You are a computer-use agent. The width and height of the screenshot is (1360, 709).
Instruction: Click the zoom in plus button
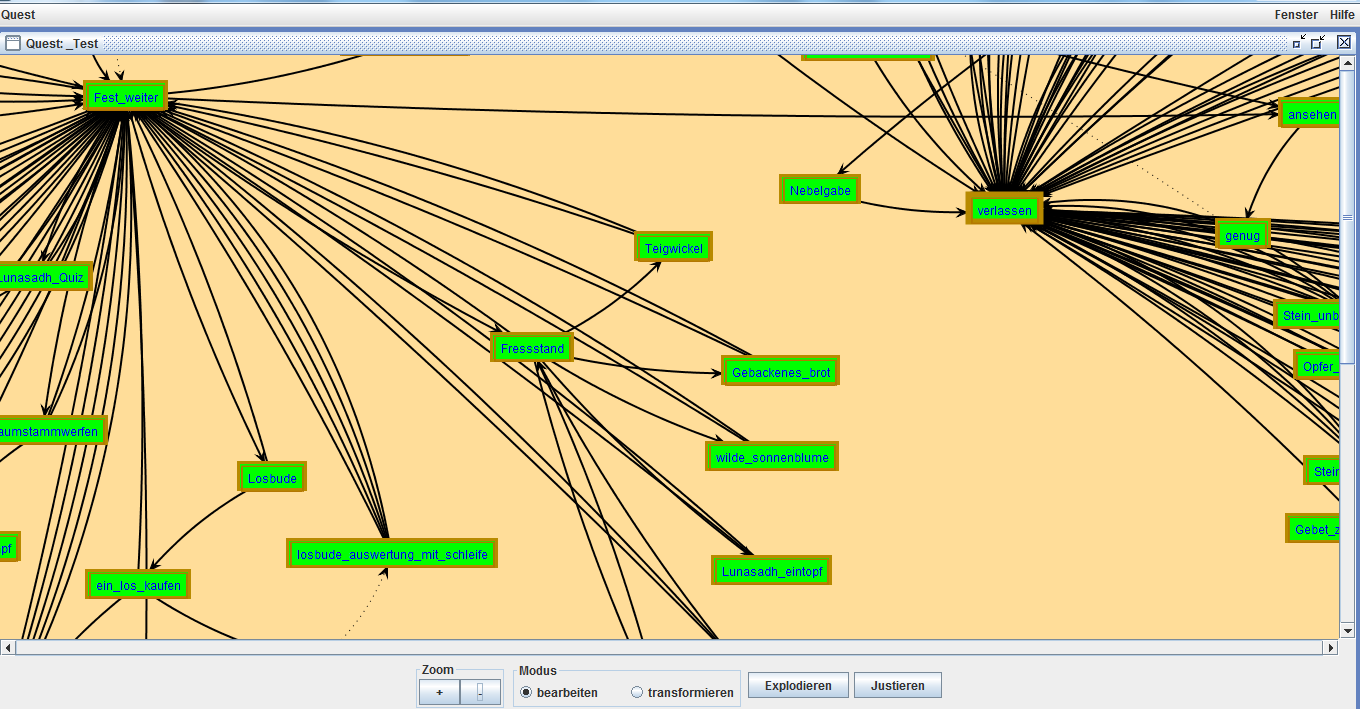click(439, 692)
